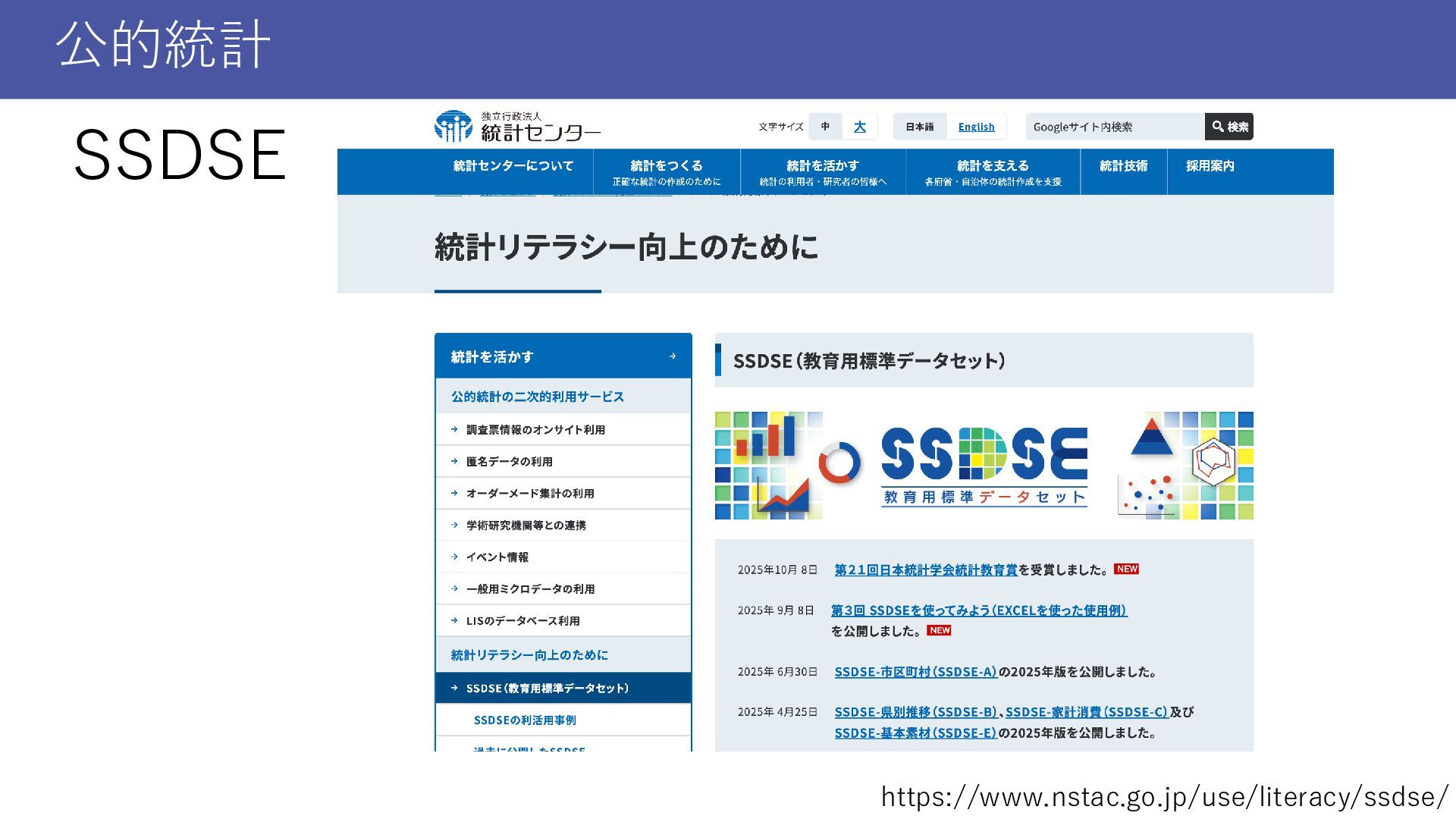Click the donut chart graphic in banner
The height and width of the screenshot is (819, 1456).
click(x=839, y=462)
